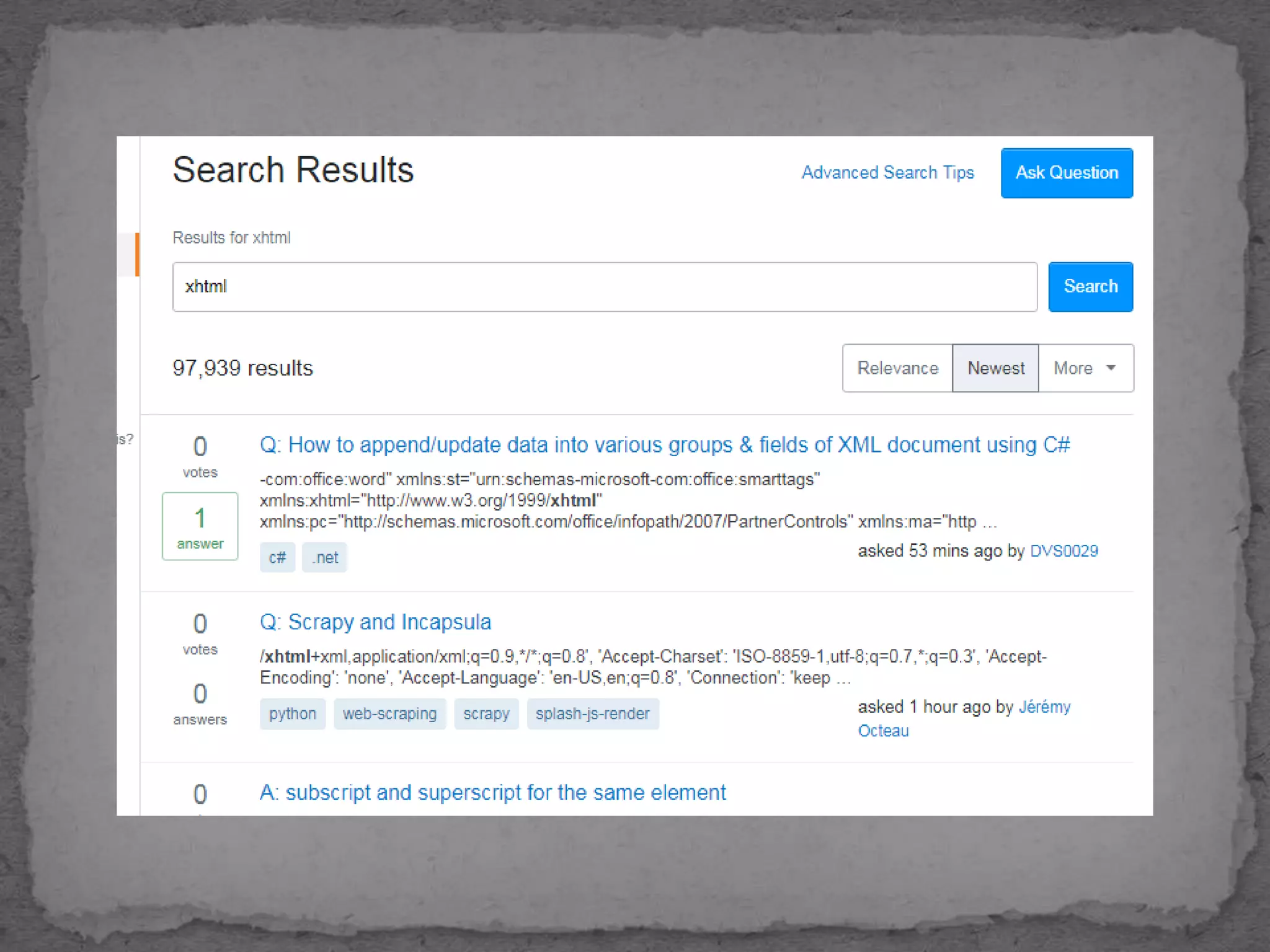Sort results by Relevance tab
Image resolution: width=1270 pixels, height=952 pixels.
[x=897, y=368]
